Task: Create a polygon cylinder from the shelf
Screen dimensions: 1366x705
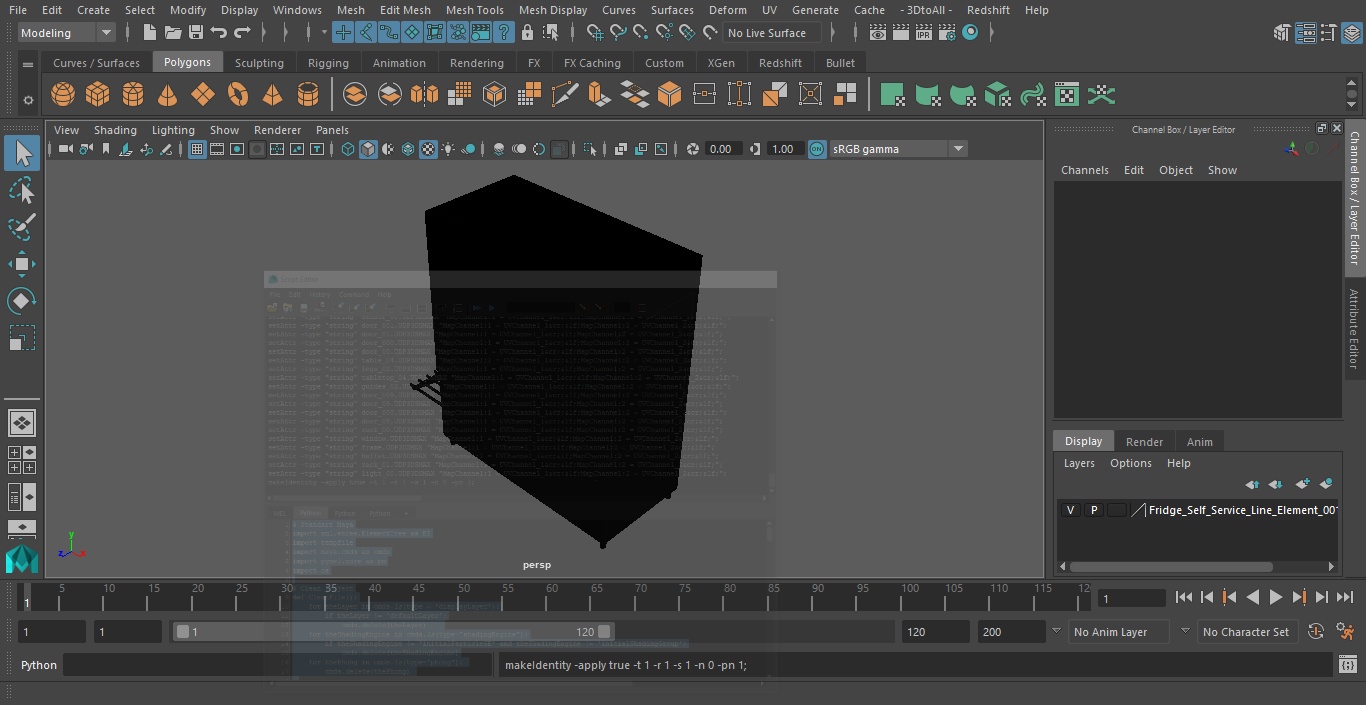Action: [133, 95]
